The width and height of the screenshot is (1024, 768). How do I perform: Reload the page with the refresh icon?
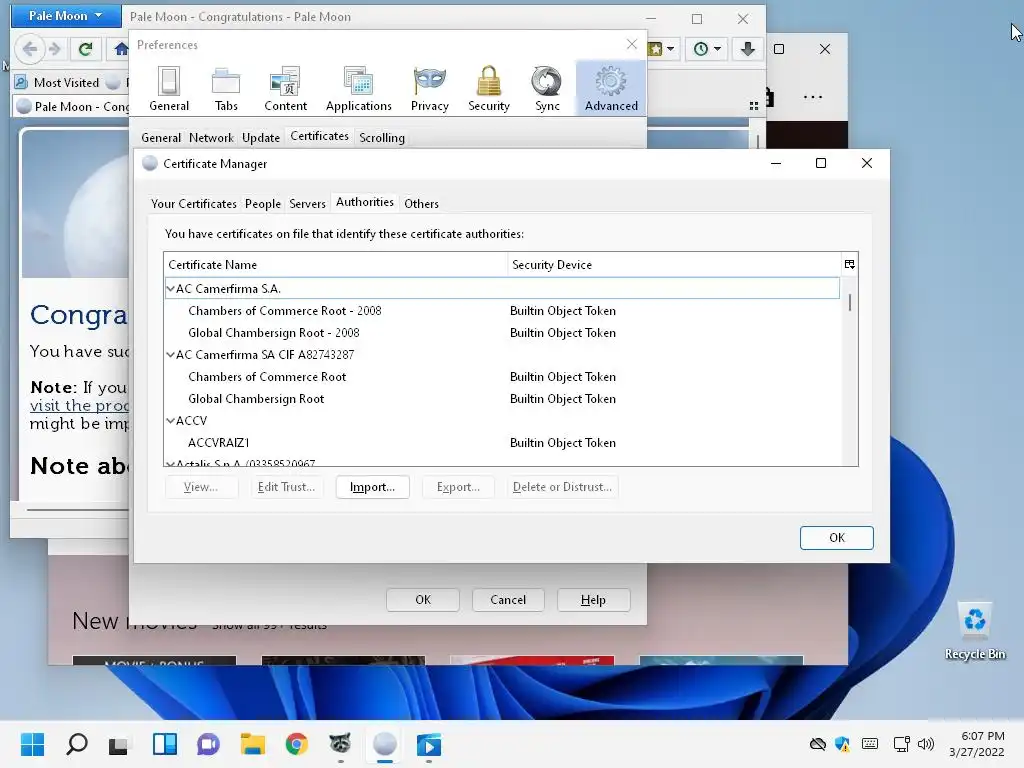pyautogui.click(x=85, y=49)
